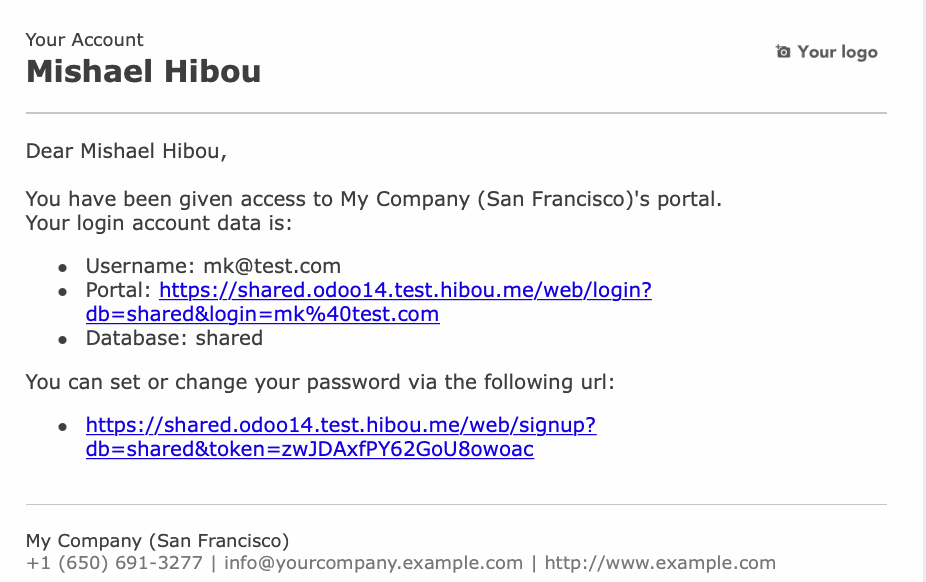Click the set or change password sentence
926x582 pixels.
(320, 382)
